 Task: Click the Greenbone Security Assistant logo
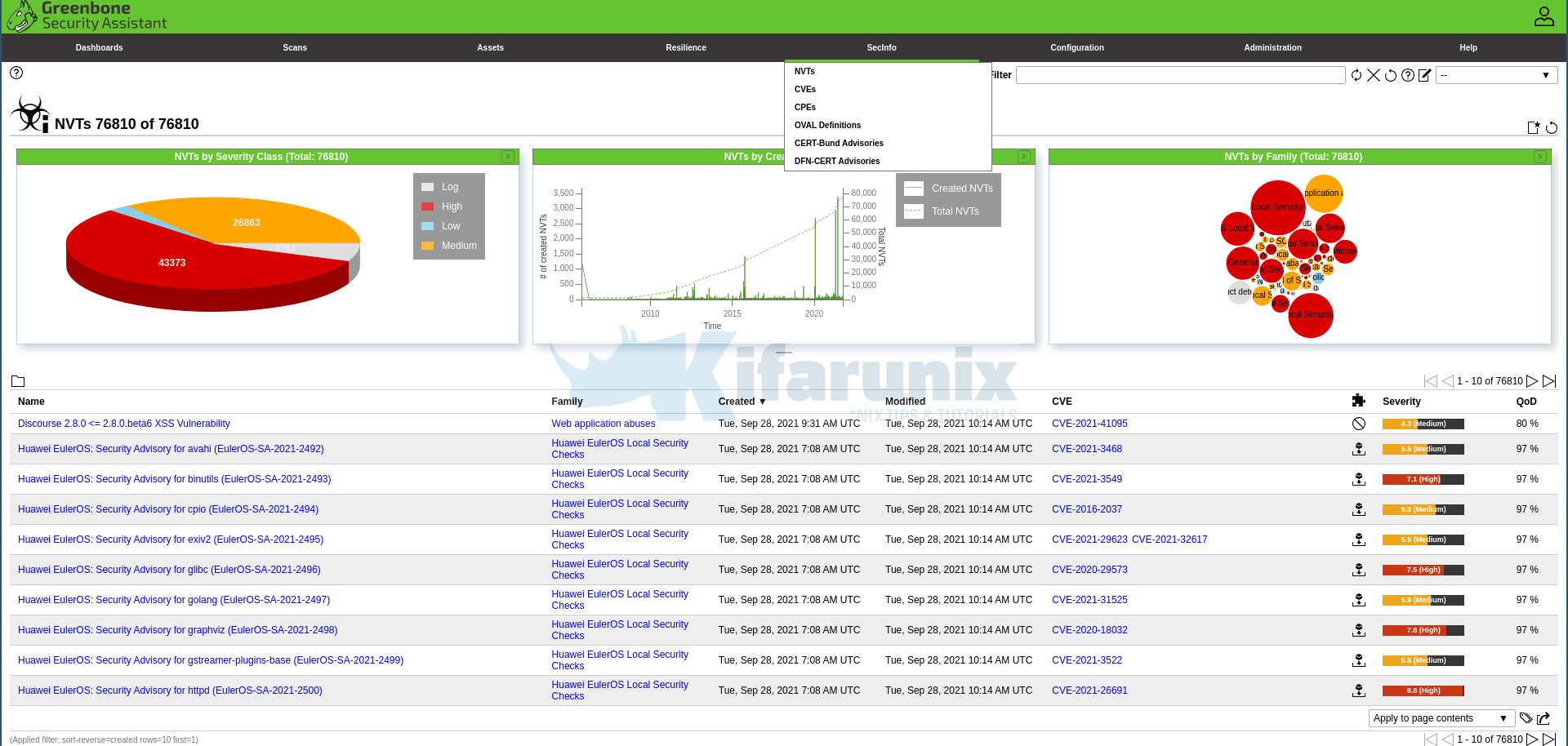tap(87, 16)
